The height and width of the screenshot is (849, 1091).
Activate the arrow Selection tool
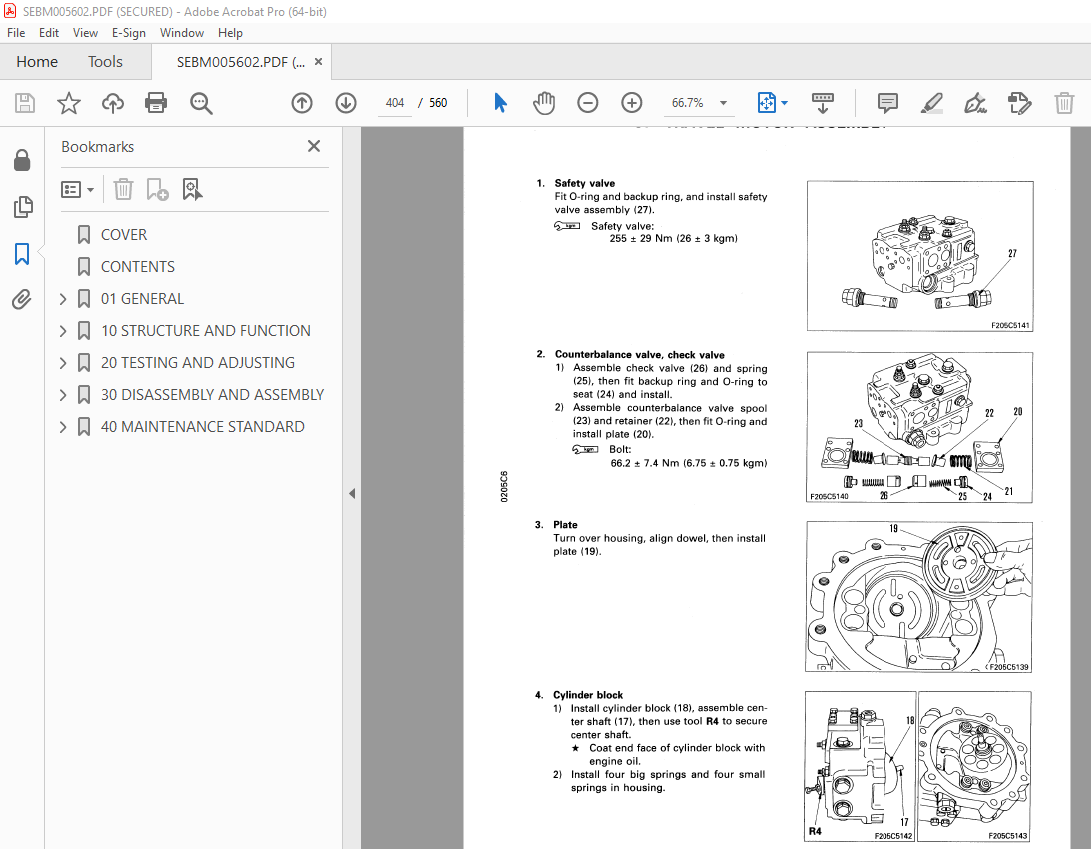tap(500, 103)
